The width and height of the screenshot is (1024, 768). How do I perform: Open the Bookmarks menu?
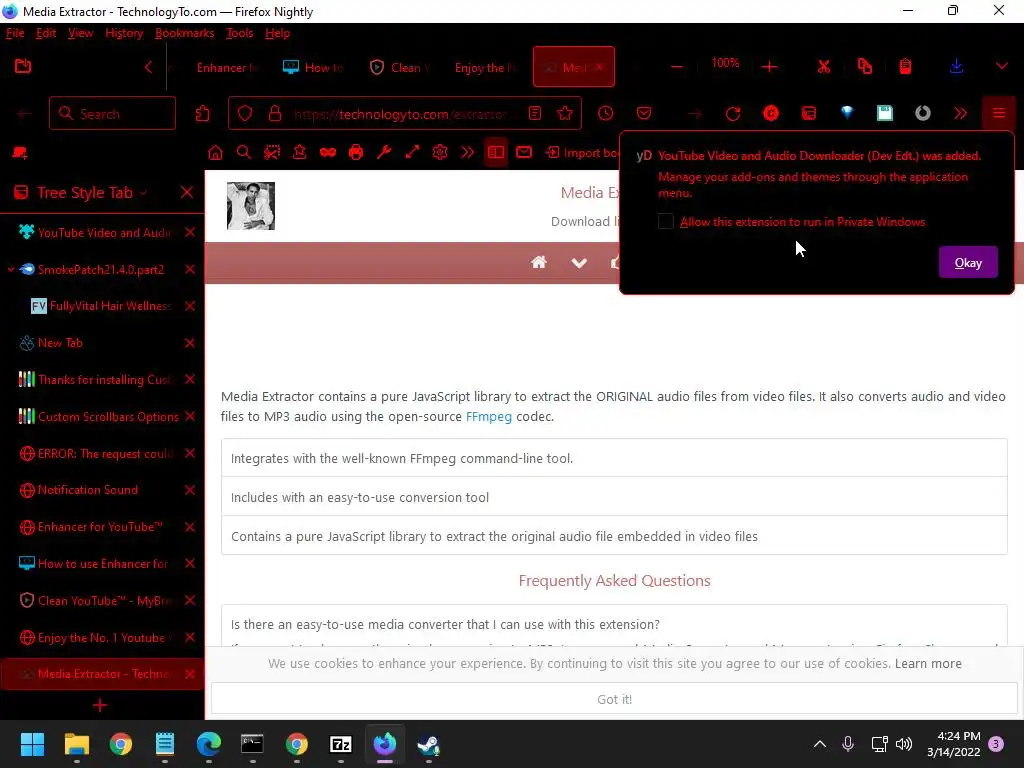click(184, 33)
